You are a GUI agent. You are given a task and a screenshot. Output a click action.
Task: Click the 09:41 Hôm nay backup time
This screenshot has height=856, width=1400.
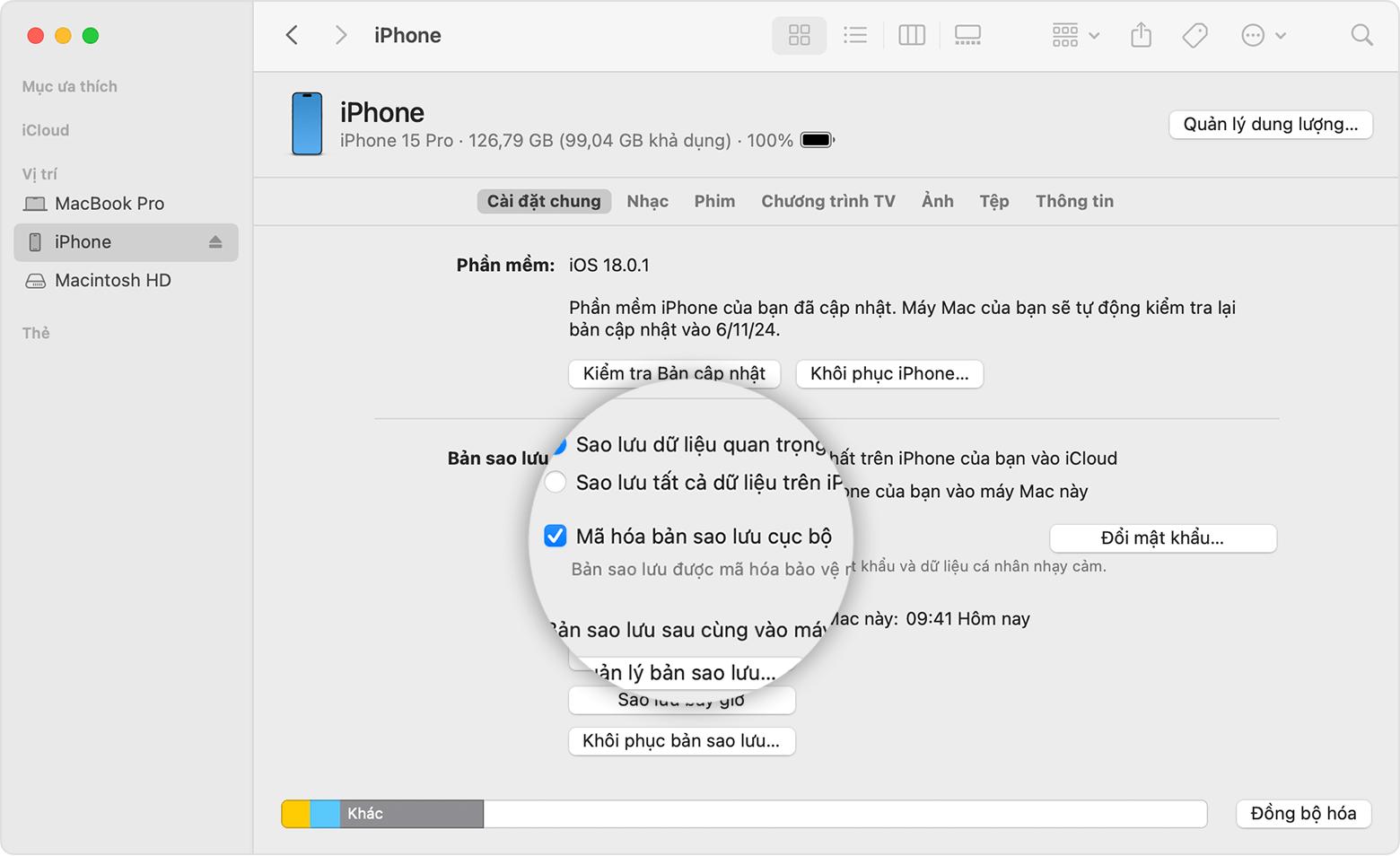point(968,618)
